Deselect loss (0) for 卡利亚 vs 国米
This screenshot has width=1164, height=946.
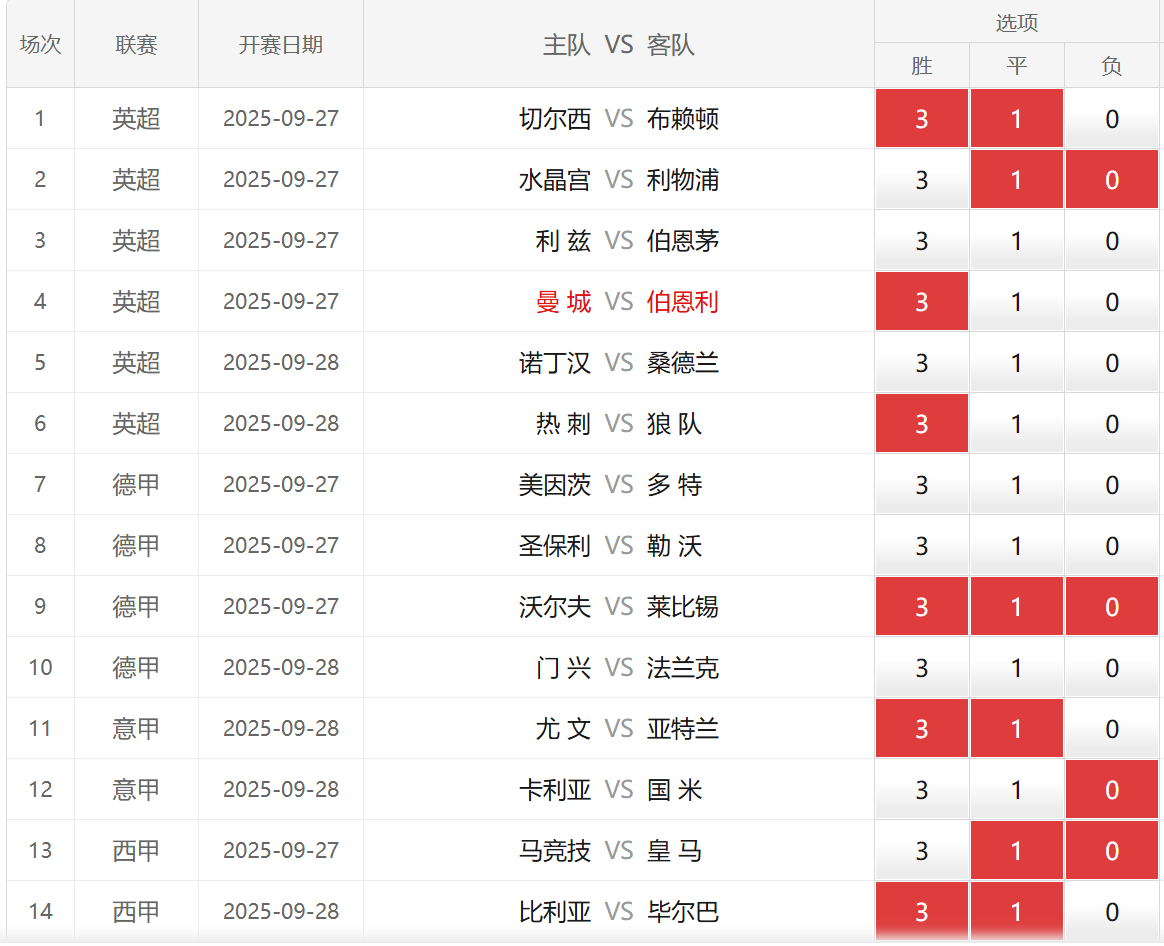(x=1112, y=790)
